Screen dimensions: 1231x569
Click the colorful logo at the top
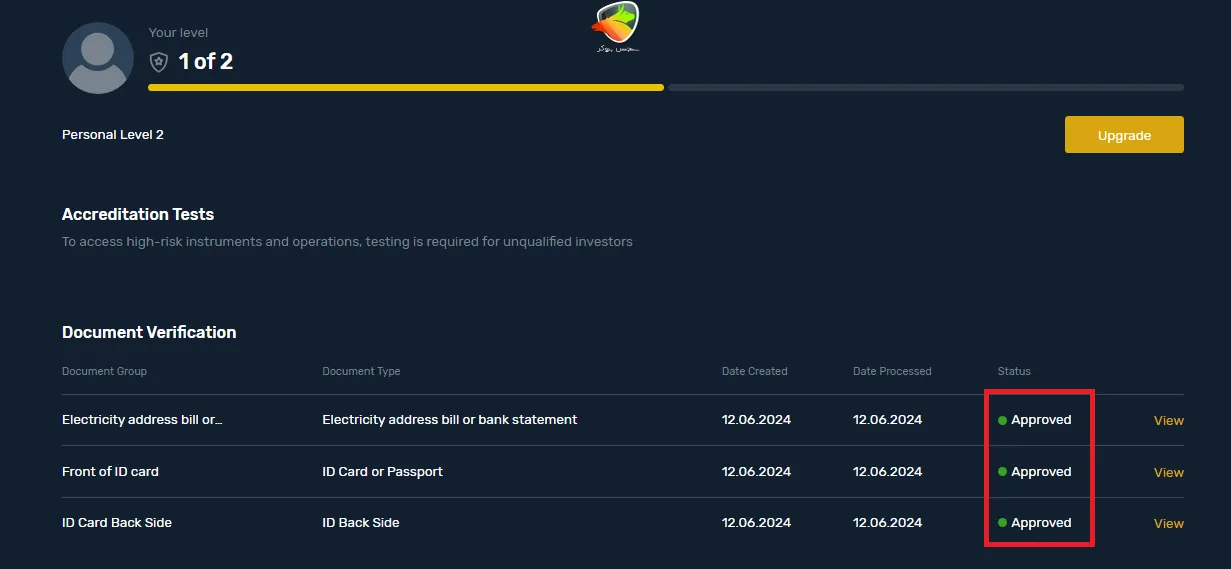[615, 27]
